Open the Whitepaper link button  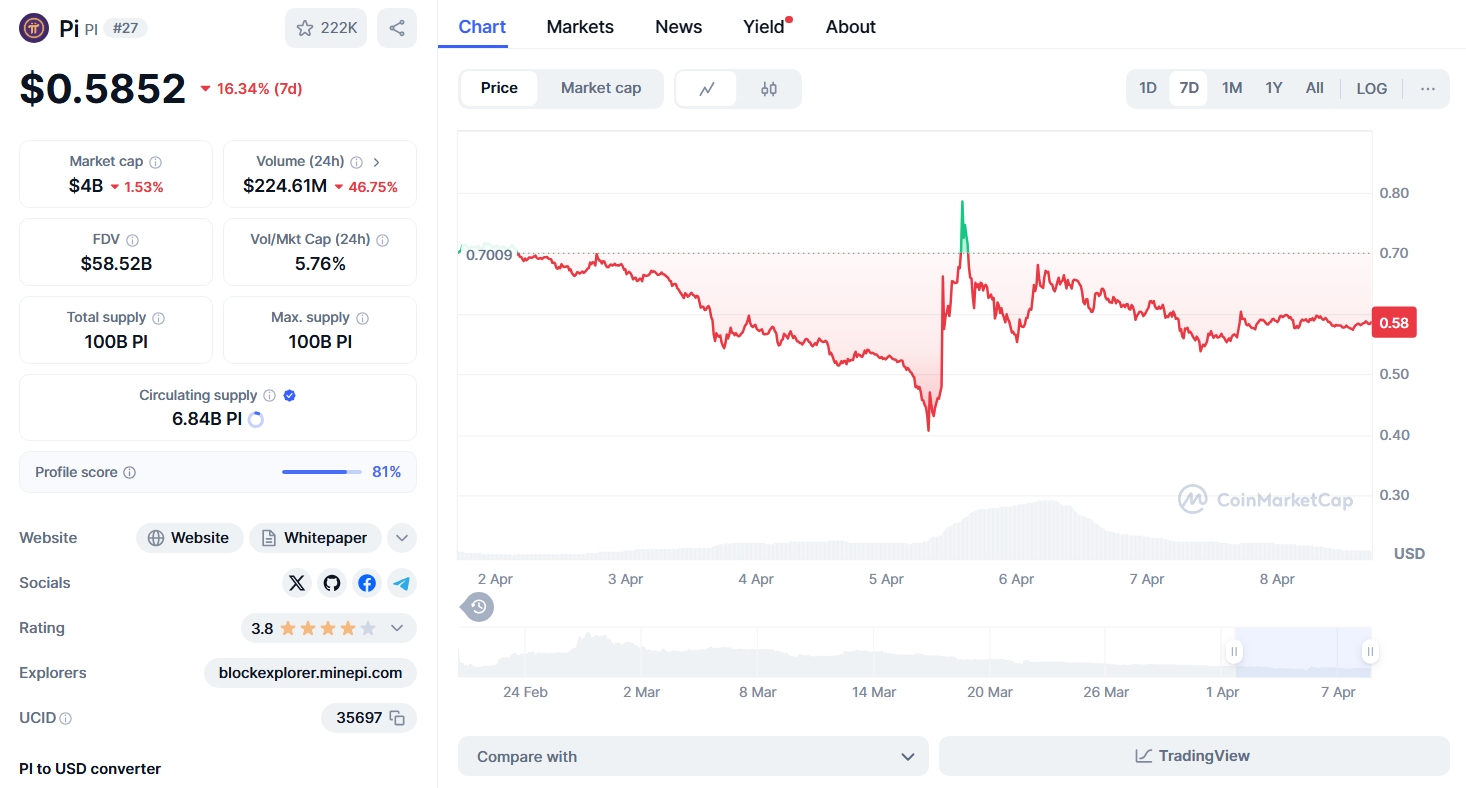pos(315,538)
